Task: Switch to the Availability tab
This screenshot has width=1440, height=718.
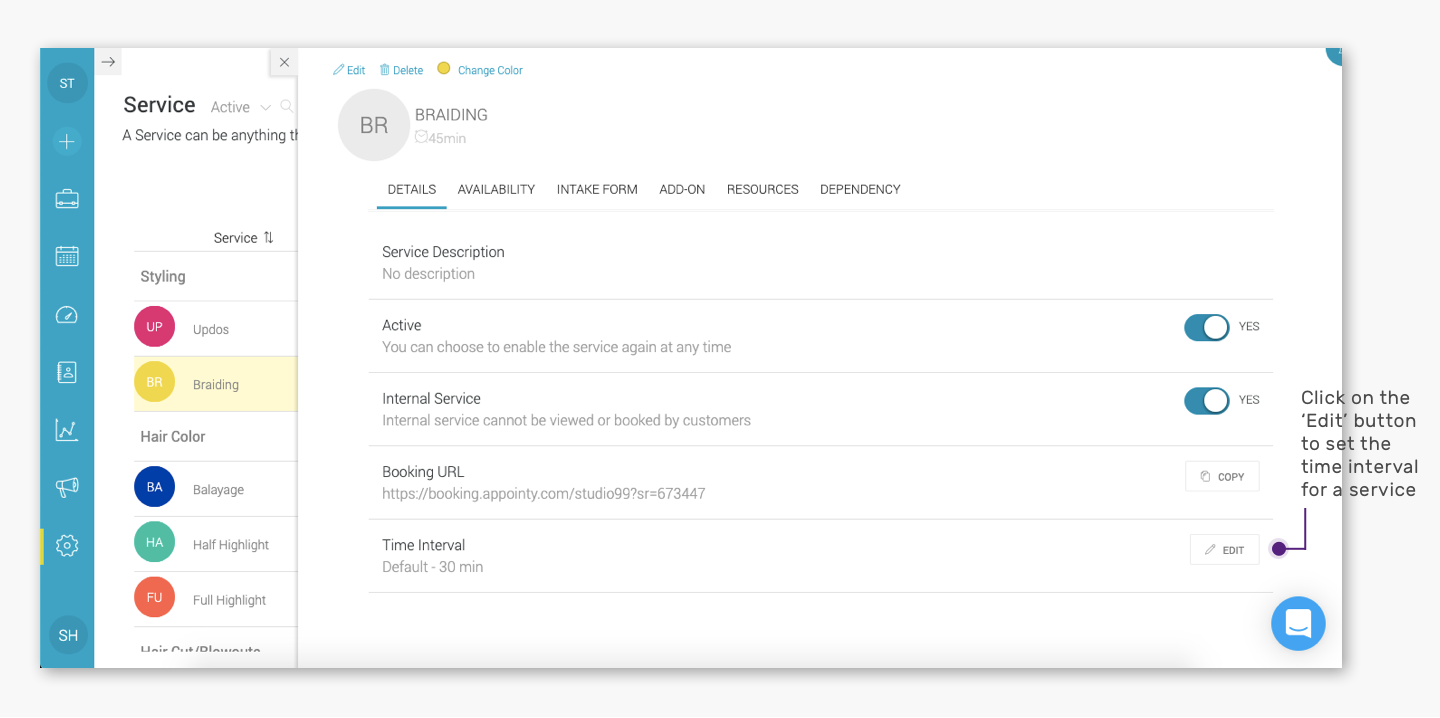Action: [x=496, y=189]
